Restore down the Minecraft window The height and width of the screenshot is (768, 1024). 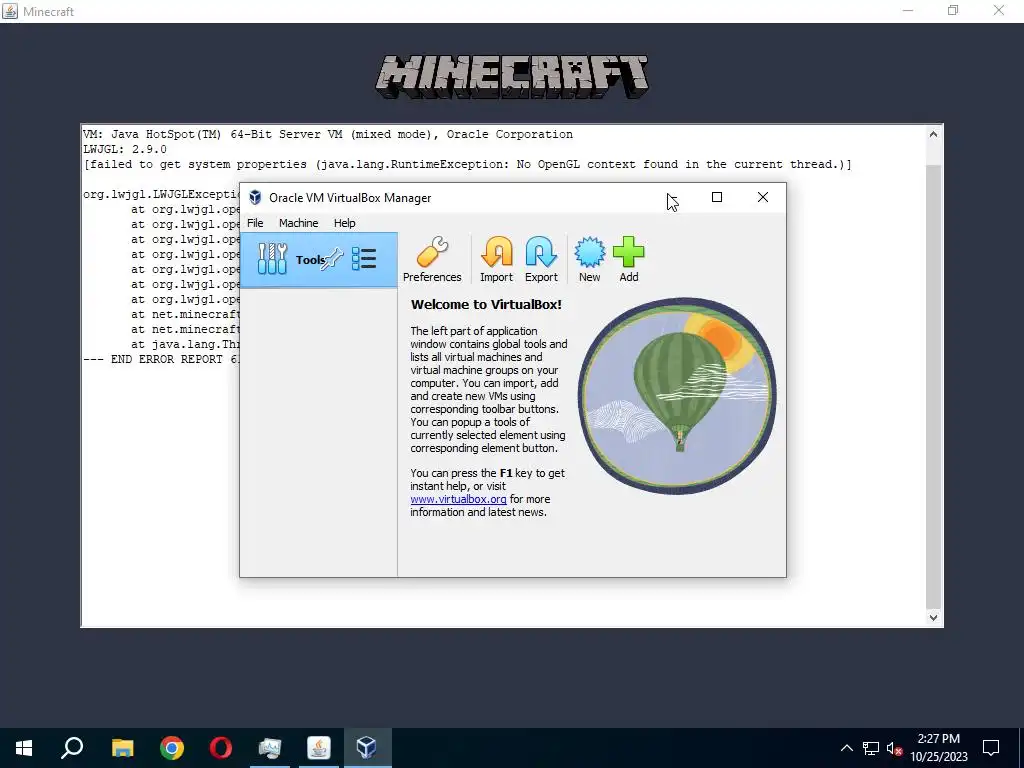953,10
